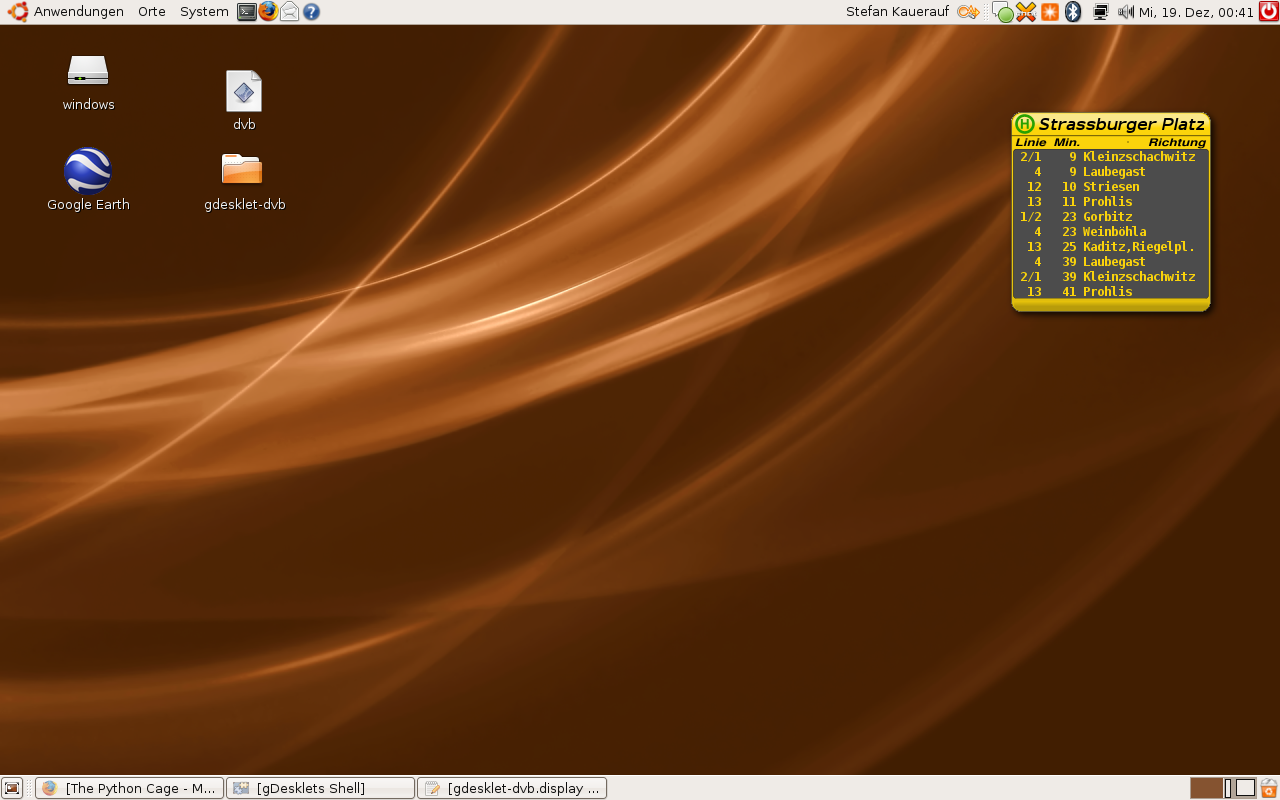Select the Google Earth desktop icon
The width and height of the screenshot is (1280, 800).
point(88,180)
